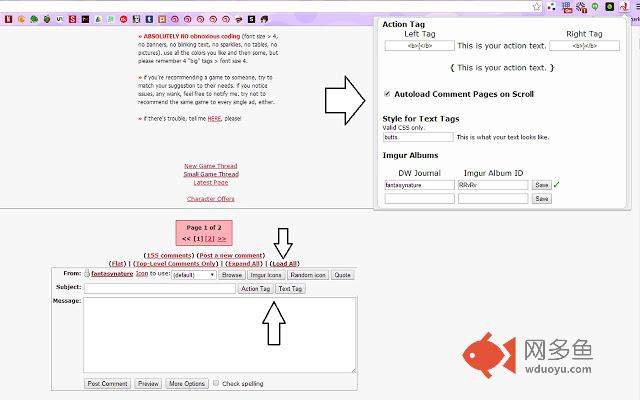Screen dimensions: 640x400
Task: Open the orange 'P' bookmark icon
Action: [x=162, y=19]
